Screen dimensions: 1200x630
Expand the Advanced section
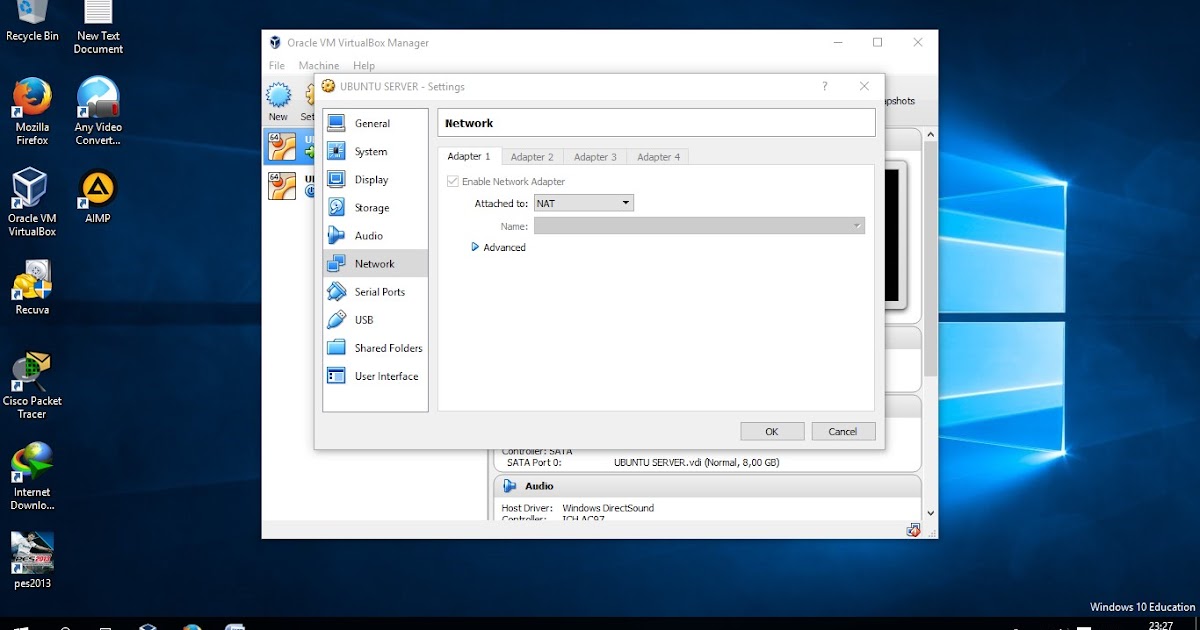click(498, 247)
